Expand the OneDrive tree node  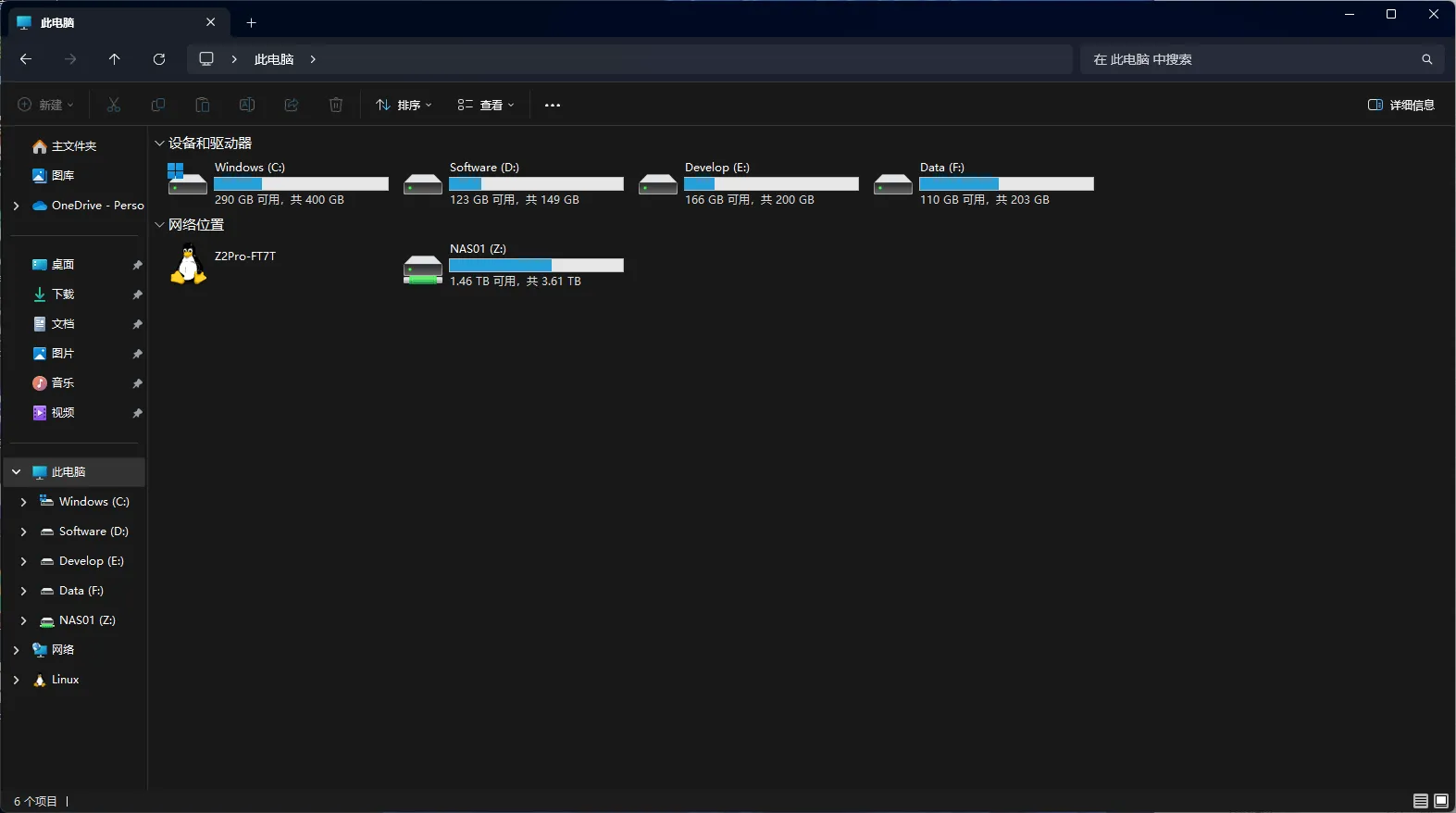coord(16,206)
